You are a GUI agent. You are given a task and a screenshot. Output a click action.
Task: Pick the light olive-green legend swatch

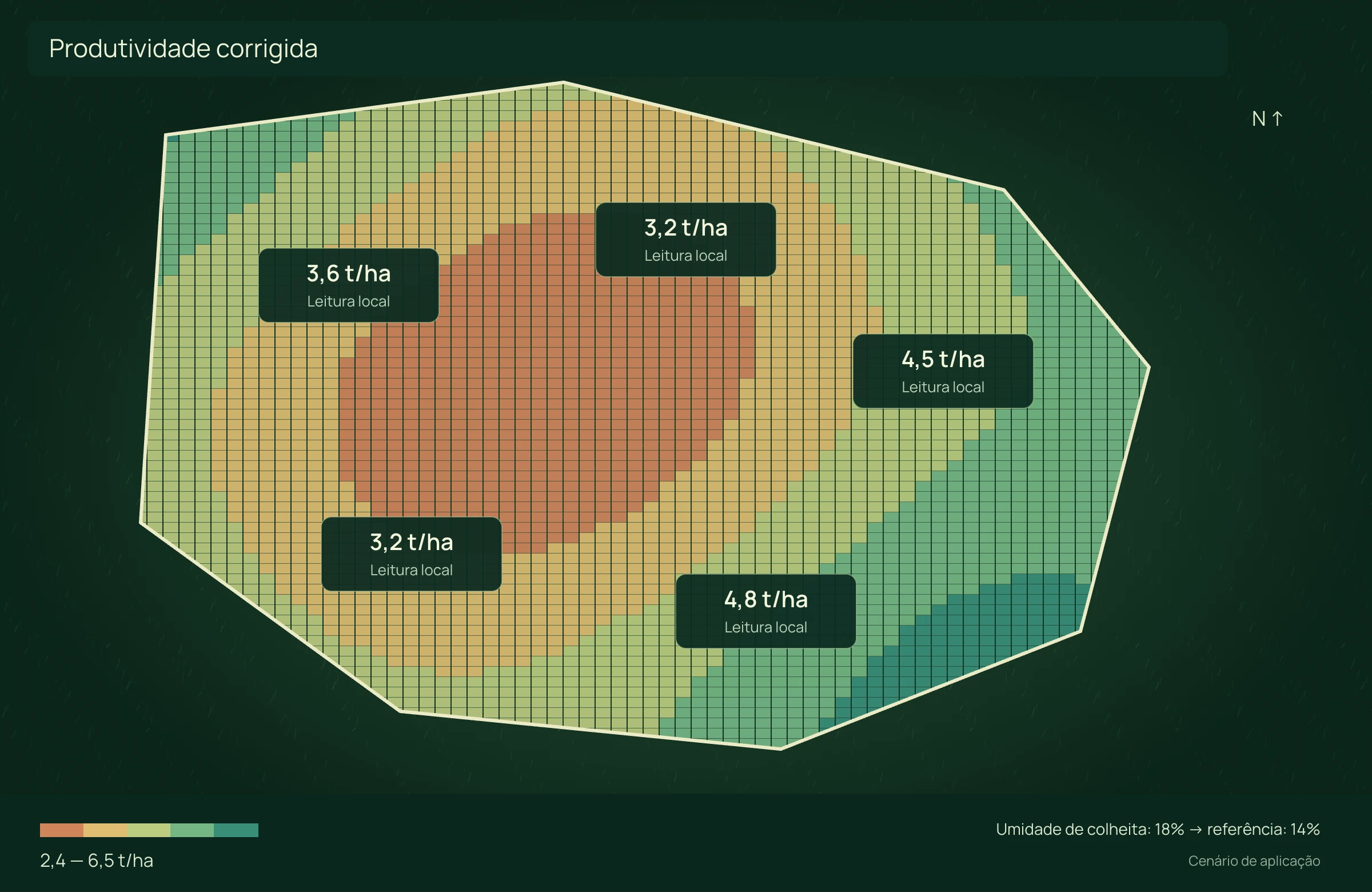149,830
